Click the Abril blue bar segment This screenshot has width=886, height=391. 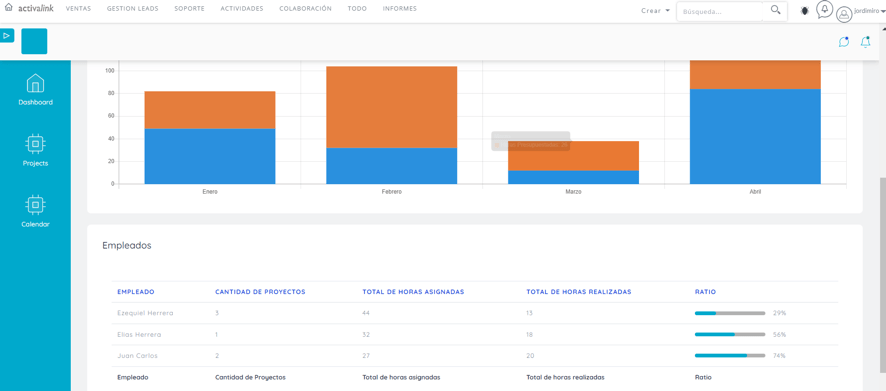tap(755, 136)
